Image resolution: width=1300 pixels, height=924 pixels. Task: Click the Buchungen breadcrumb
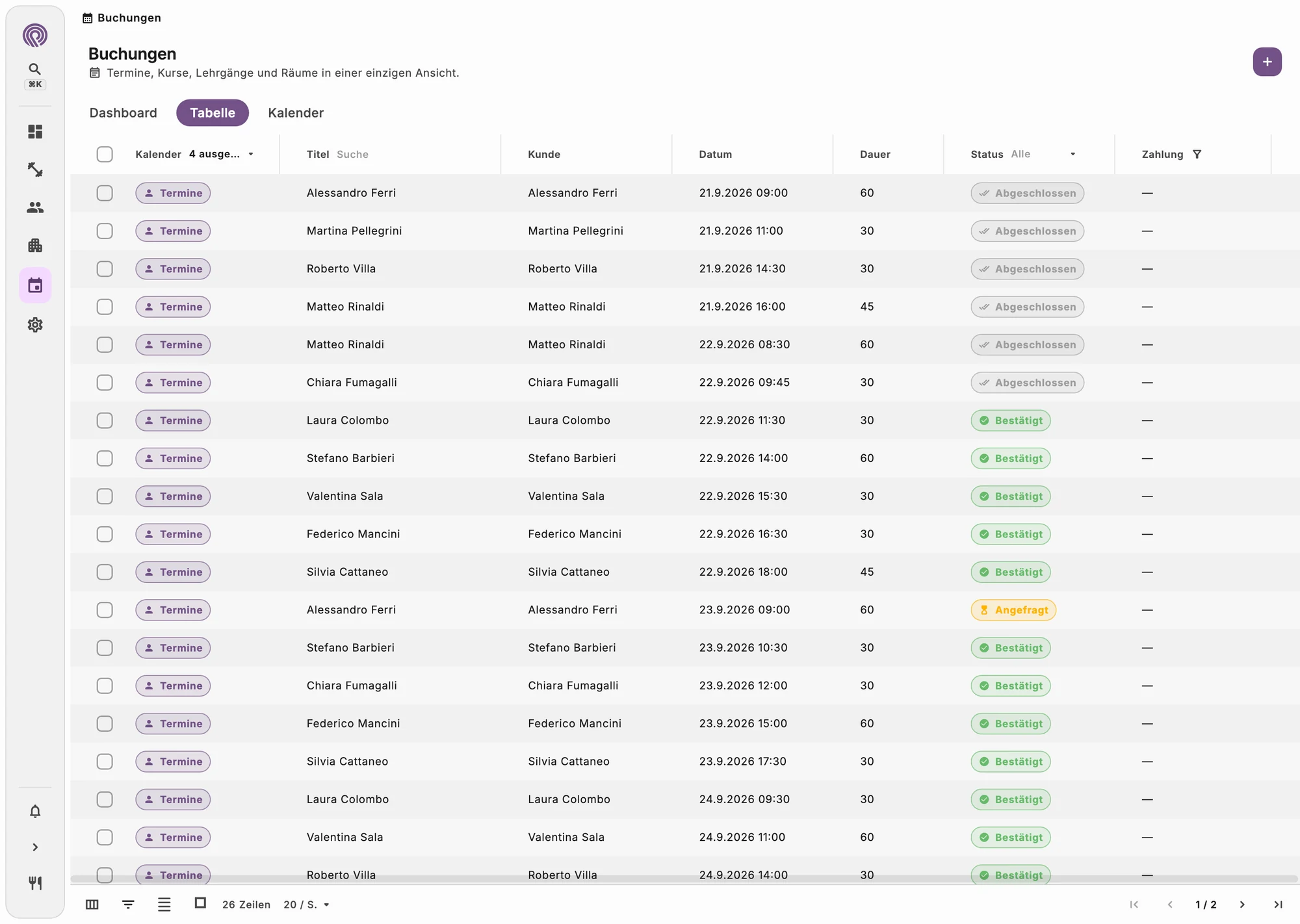(122, 18)
